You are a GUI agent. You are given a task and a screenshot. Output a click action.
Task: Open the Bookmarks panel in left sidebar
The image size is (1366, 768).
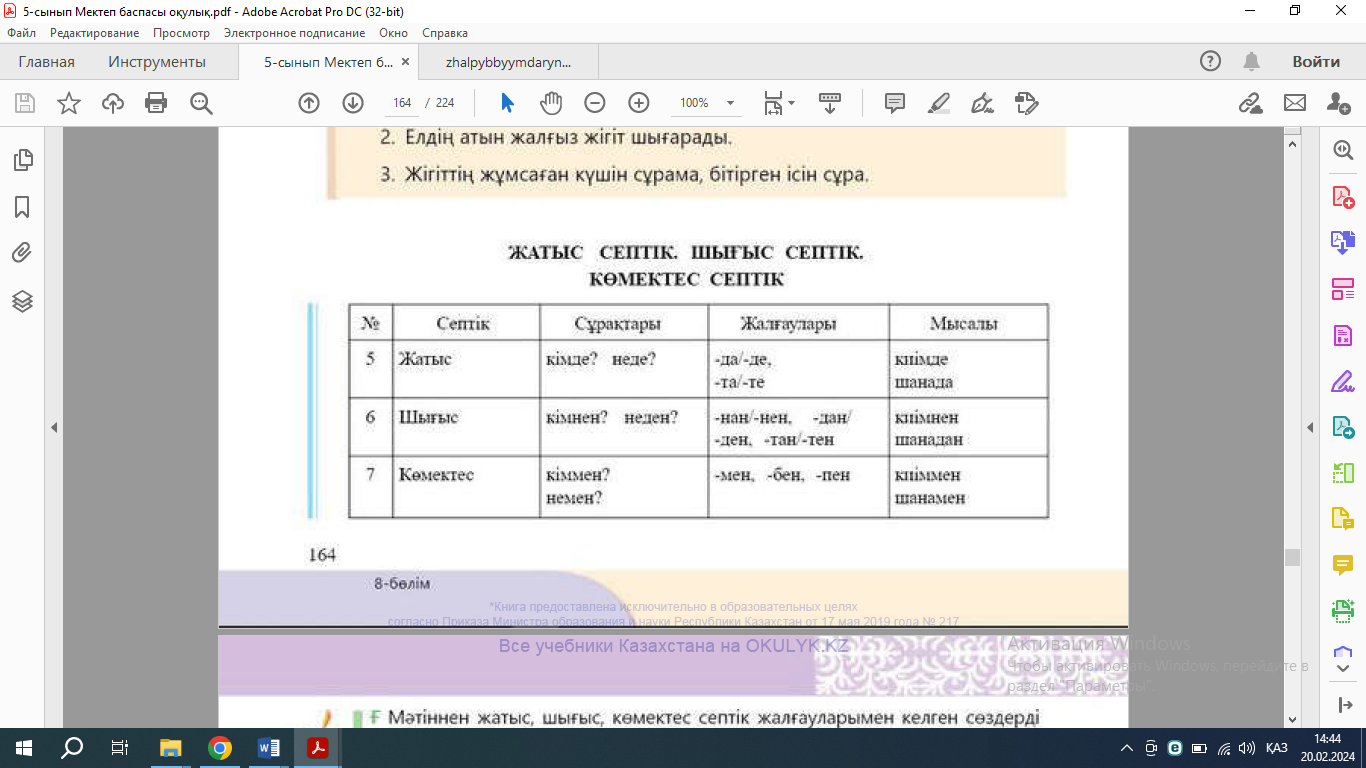click(x=22, y=207)
